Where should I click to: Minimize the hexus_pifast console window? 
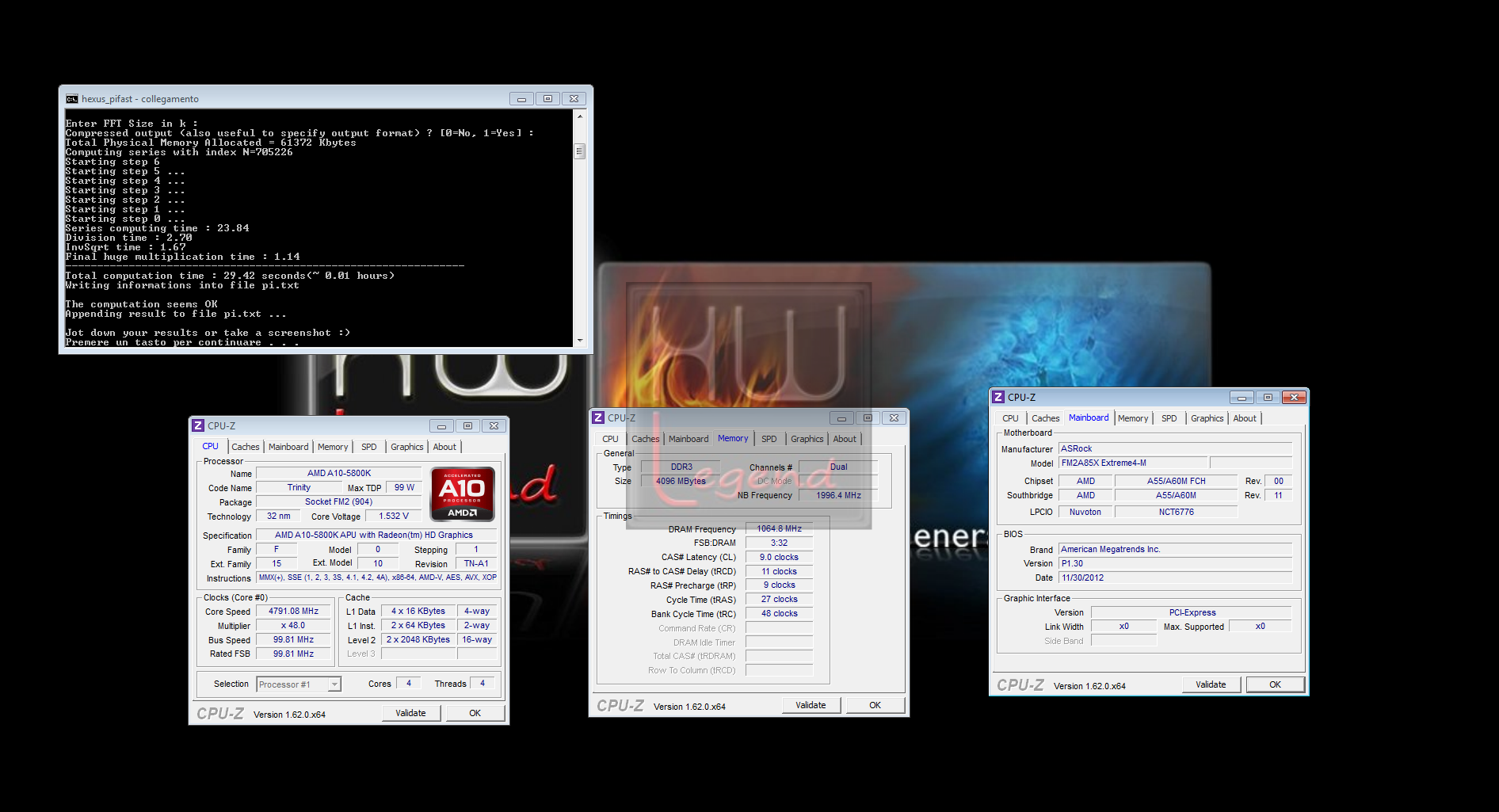pos(521,99)
